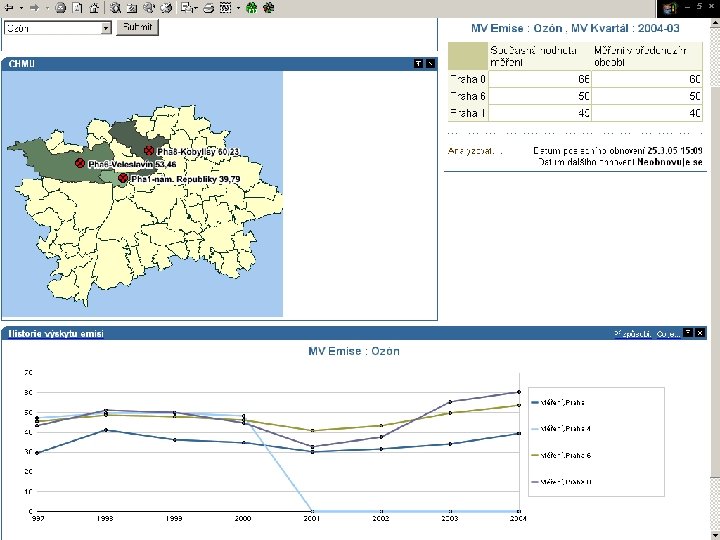Screen dimensions: 720x540
Task: Go to the Home page icon
Action: [94, 8]
